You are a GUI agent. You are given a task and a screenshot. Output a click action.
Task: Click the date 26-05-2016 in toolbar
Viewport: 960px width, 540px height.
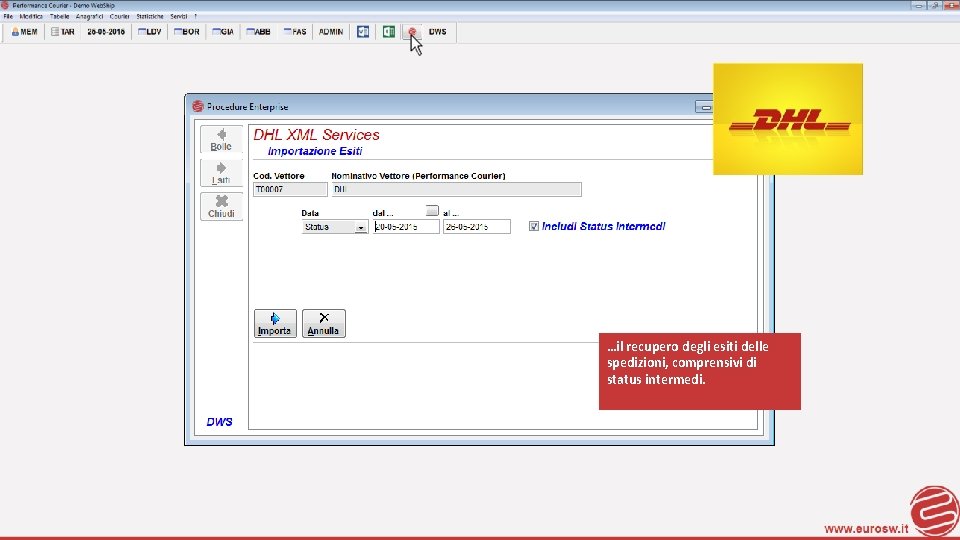click(x=106, y=32)
